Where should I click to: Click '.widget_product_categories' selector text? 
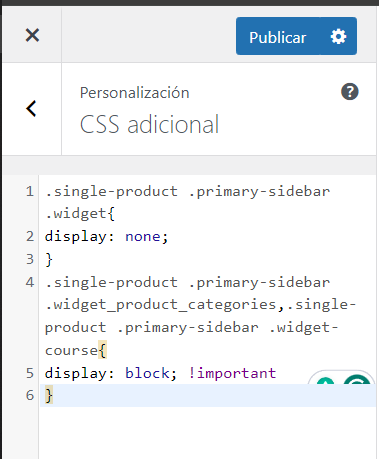[161, 305]
